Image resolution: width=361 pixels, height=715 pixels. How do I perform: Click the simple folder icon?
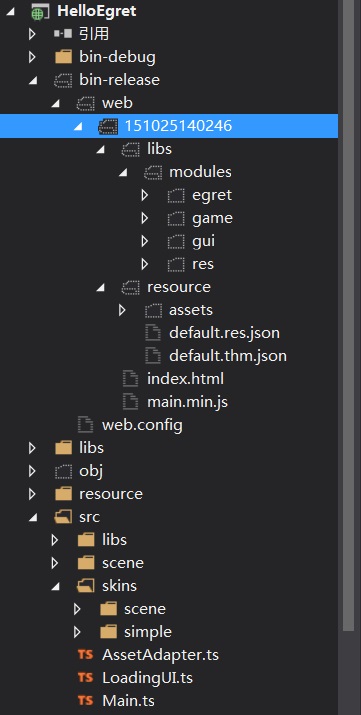(x=108, y=632)
